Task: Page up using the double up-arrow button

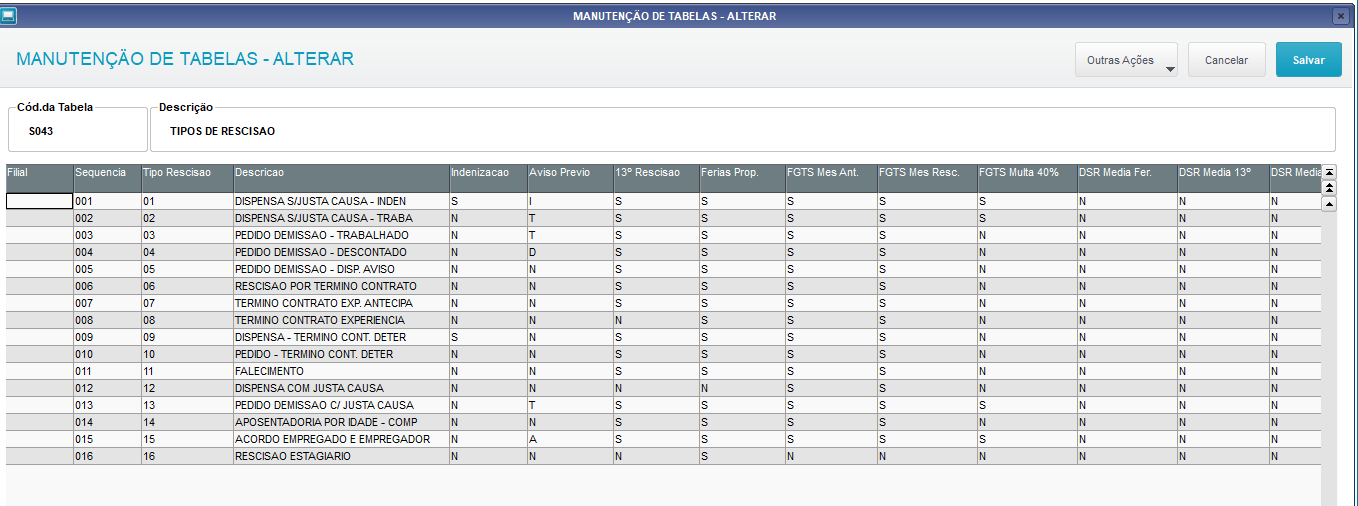Action: [1329, 188]
